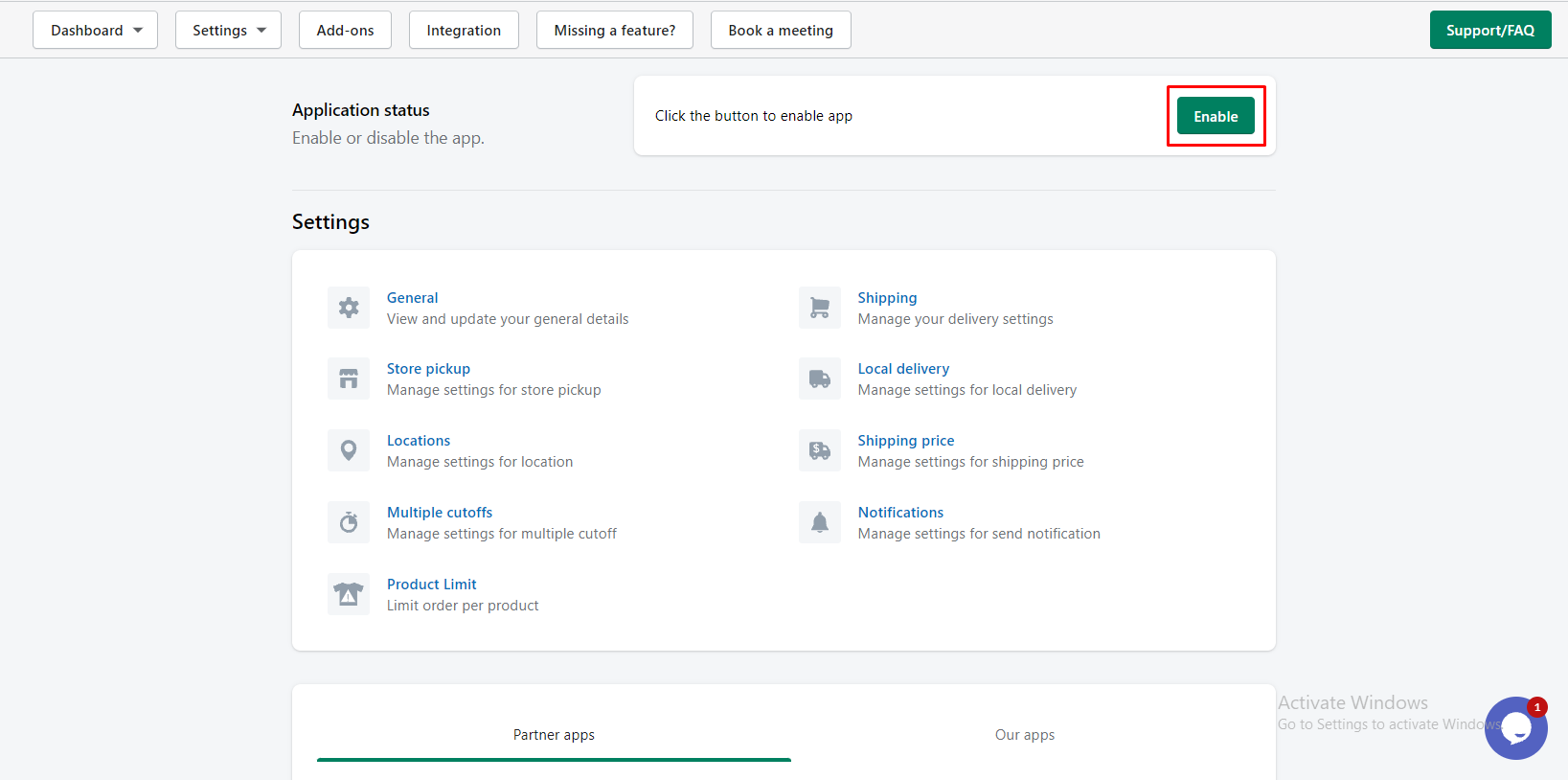Click the 'Application status' heading
This screenshot has width=1568, height=780.
pos(361,110)
